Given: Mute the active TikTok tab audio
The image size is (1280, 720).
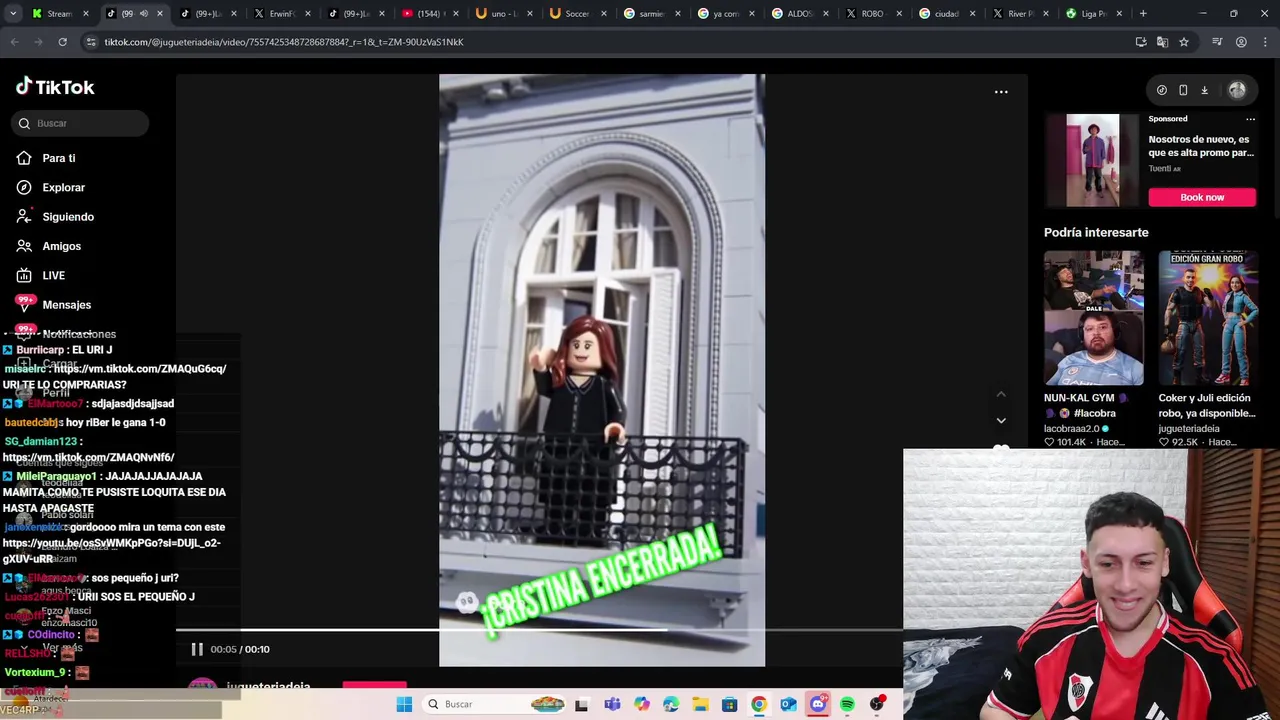Looking at the screenshot, I should point(143,14).
